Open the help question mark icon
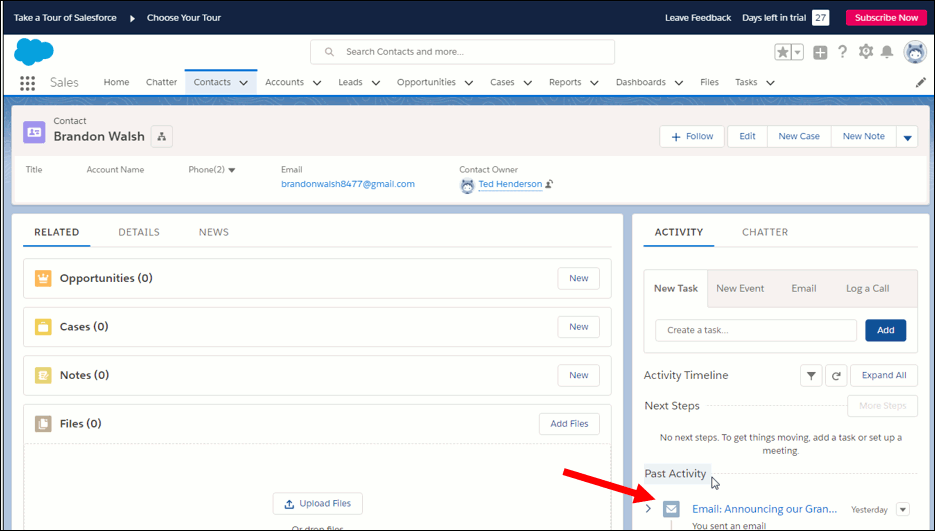The width and height of the screenshot is (935, 531). coord(842,52)
